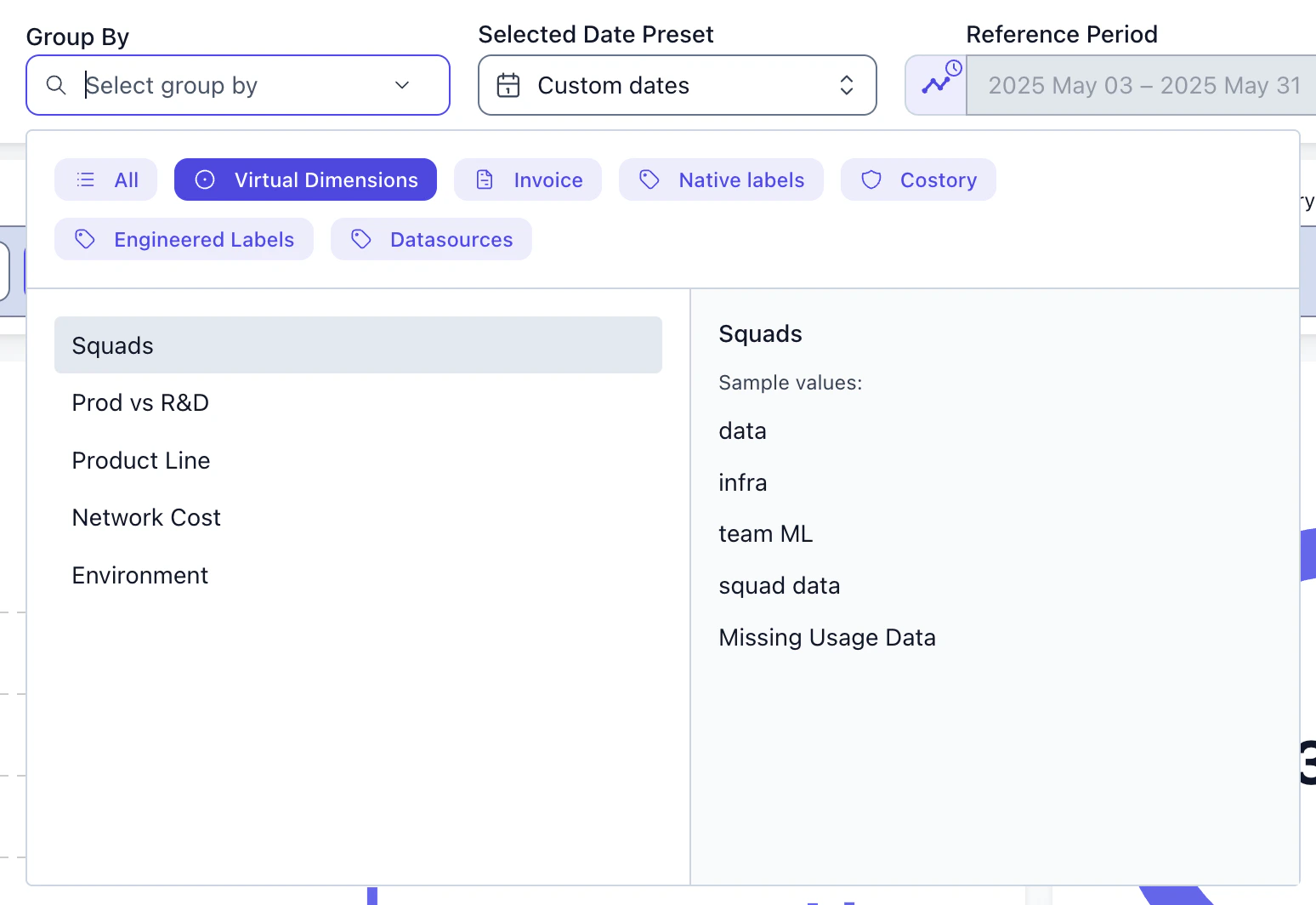Click the up-down arrows on date preset
Viewport: 1316px width, 905px height.
point(847,85)
